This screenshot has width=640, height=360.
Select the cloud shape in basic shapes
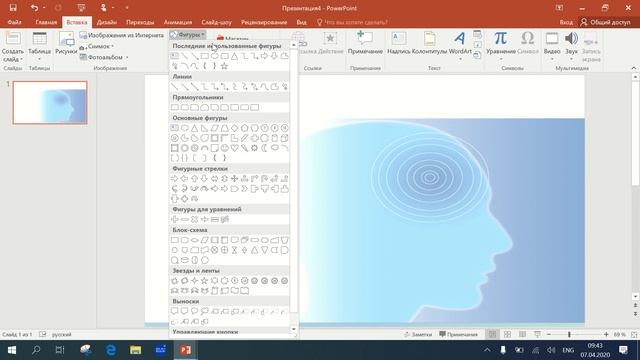275,148
